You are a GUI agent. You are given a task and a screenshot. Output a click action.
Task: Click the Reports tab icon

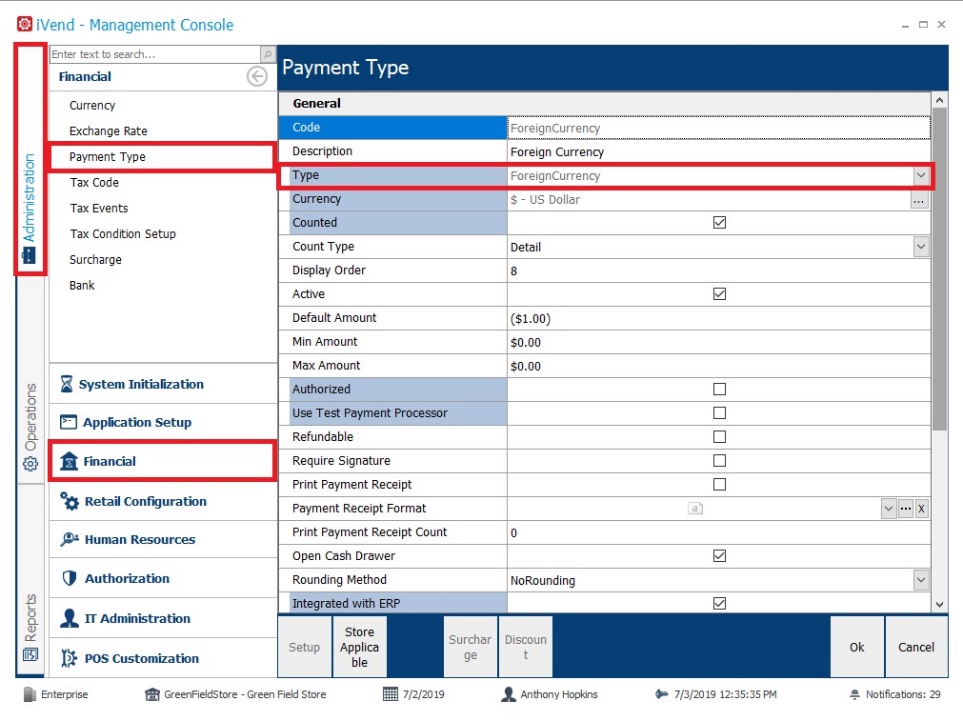click(30, 654)
